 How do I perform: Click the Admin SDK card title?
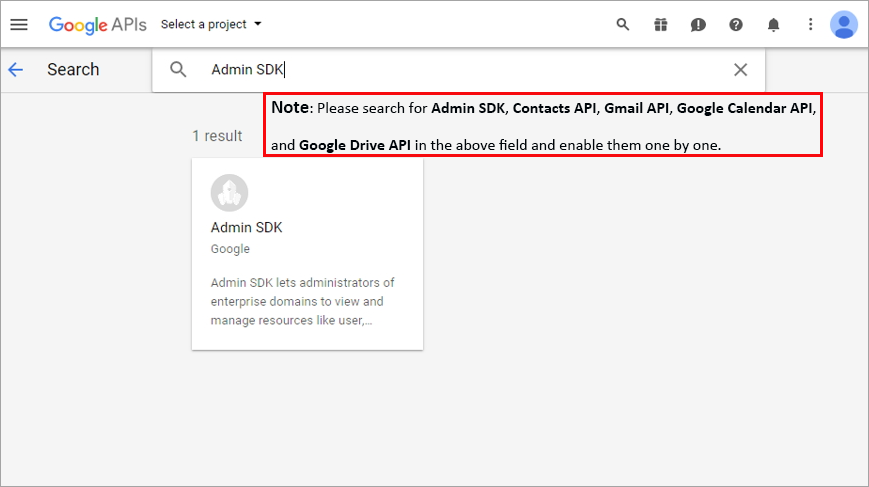coord(247,228)
